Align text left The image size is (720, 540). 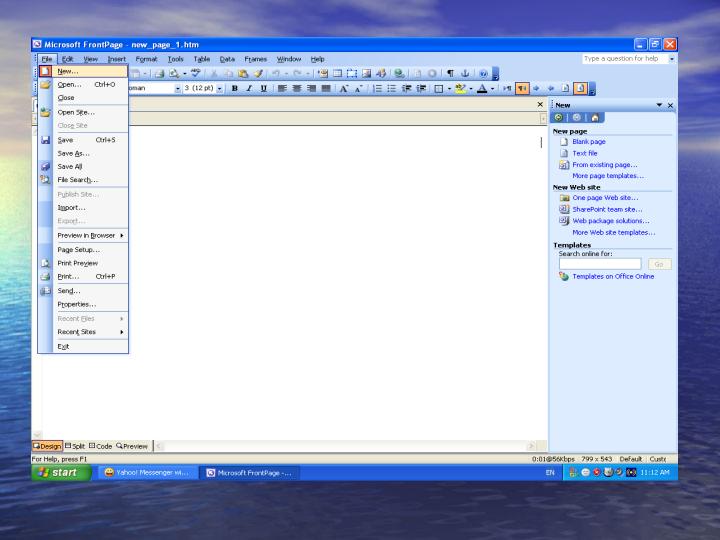click(x=282, y=88)
